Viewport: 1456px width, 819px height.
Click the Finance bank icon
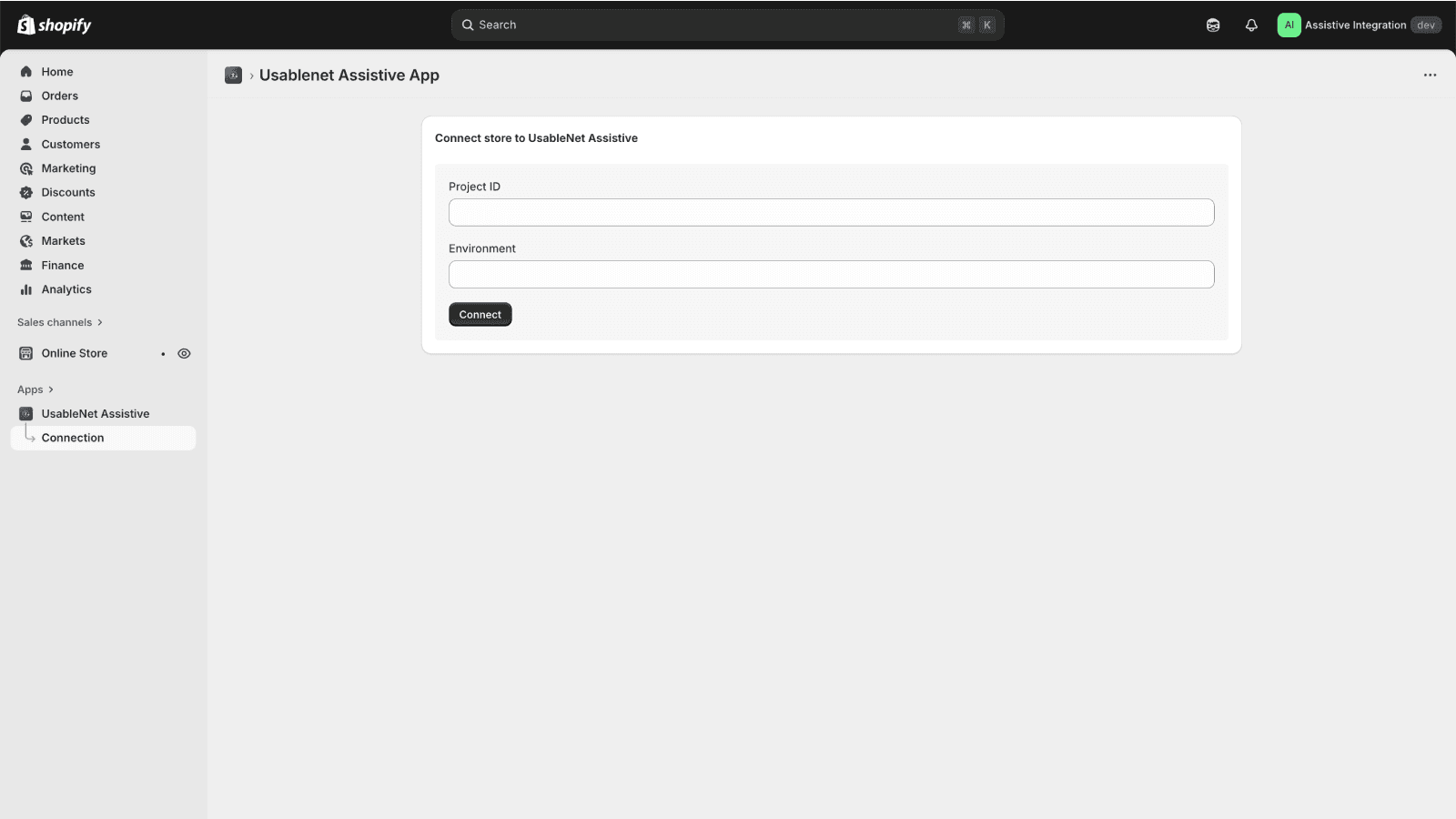tap(26, 265)
